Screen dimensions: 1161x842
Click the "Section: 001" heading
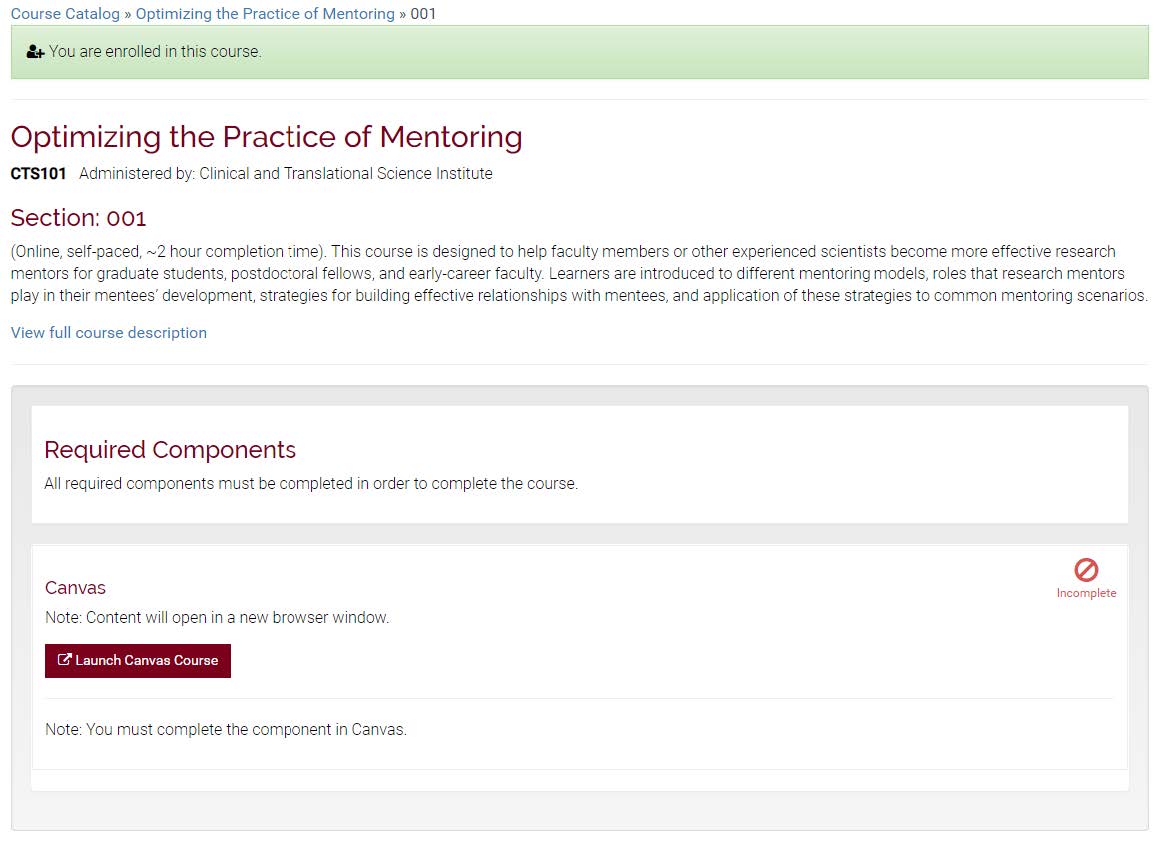click(78, 218)
